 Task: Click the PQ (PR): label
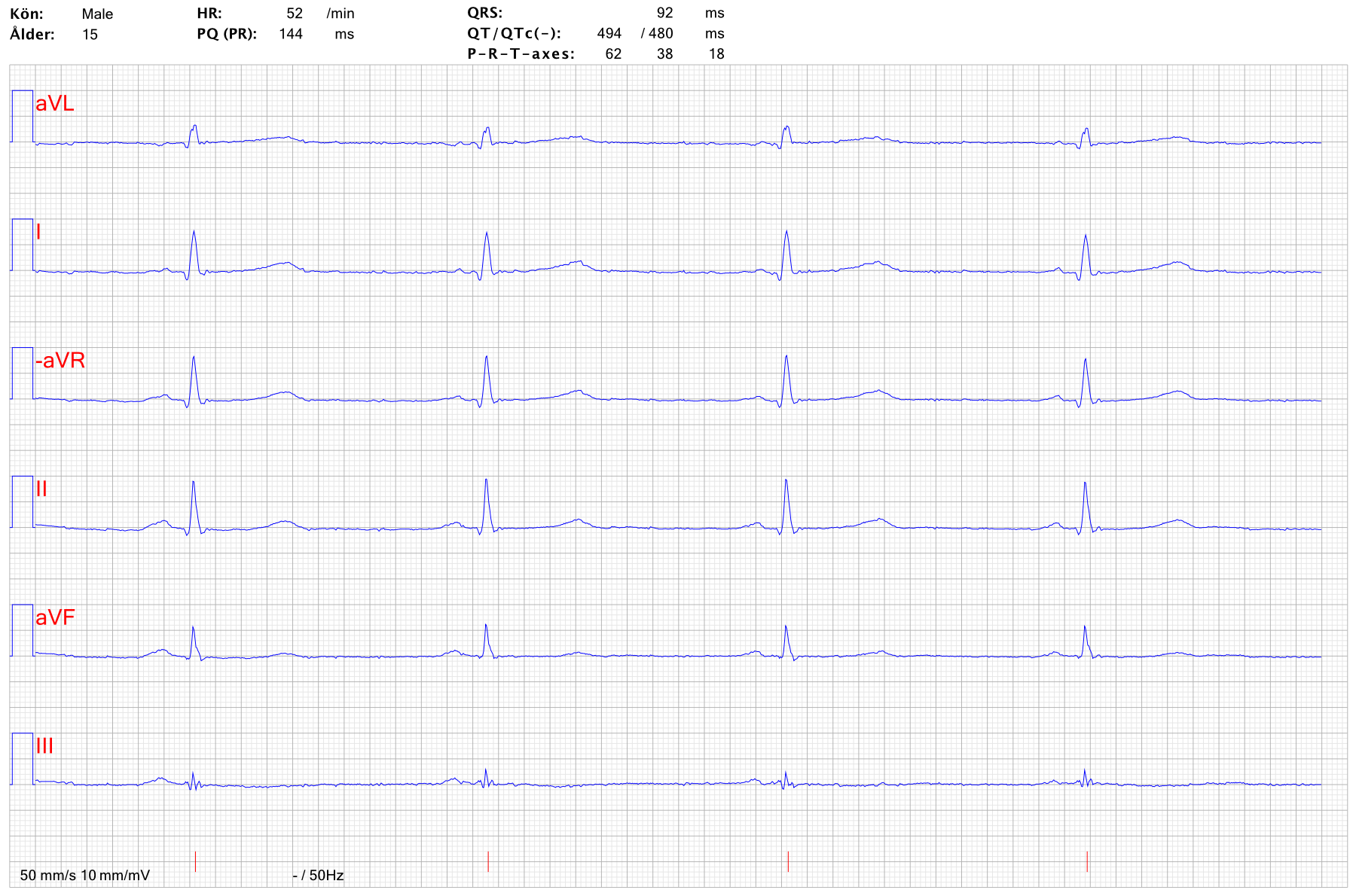(227, 34)
